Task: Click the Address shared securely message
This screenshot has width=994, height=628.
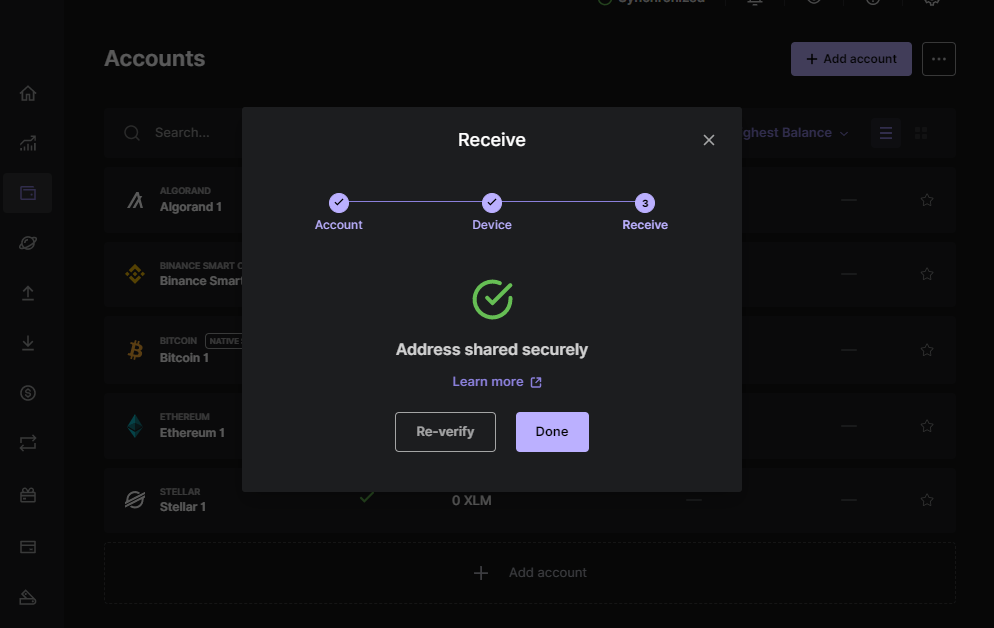Action: point(491,350)
